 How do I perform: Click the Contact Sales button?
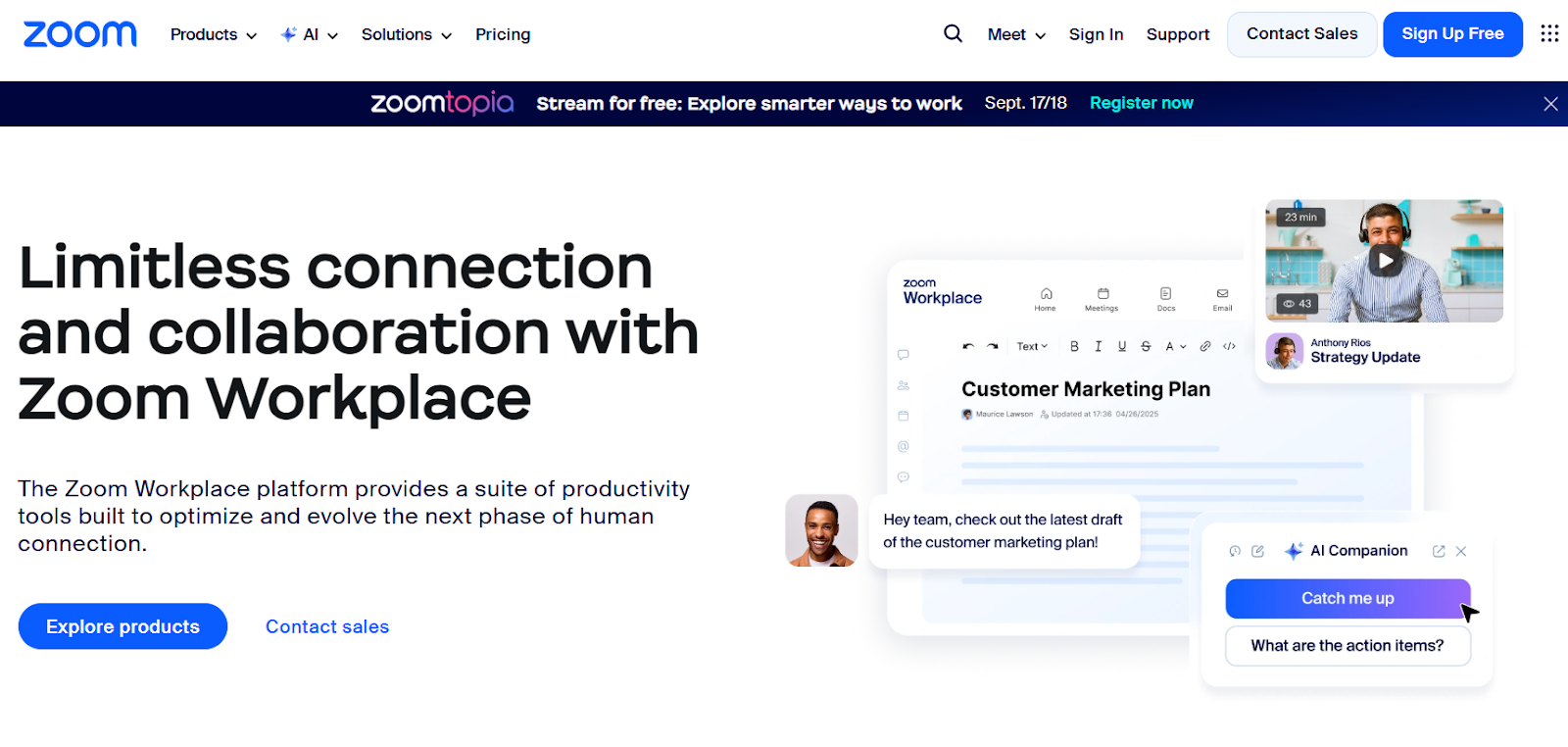[x=1302, y=34]
